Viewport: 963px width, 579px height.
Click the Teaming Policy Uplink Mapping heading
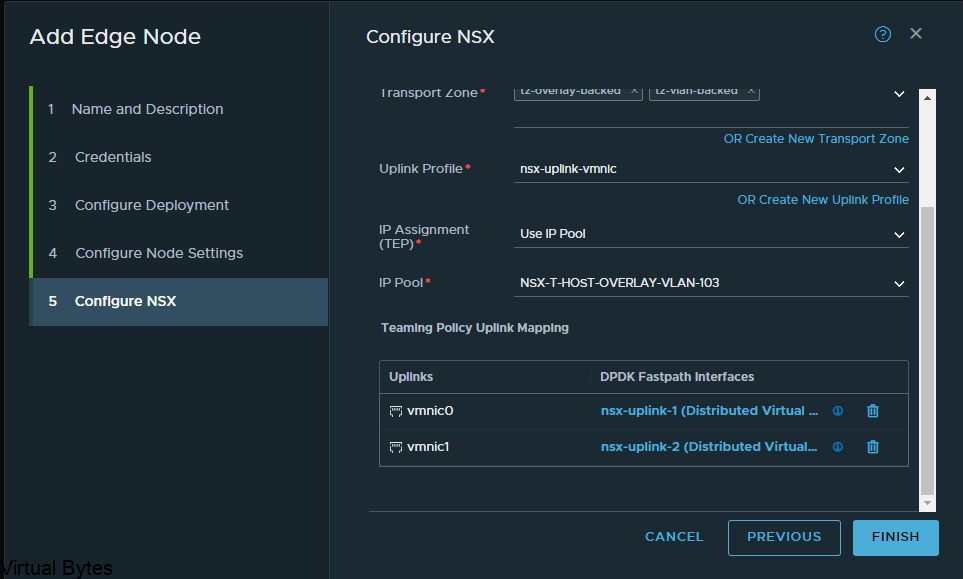point(475,328)
